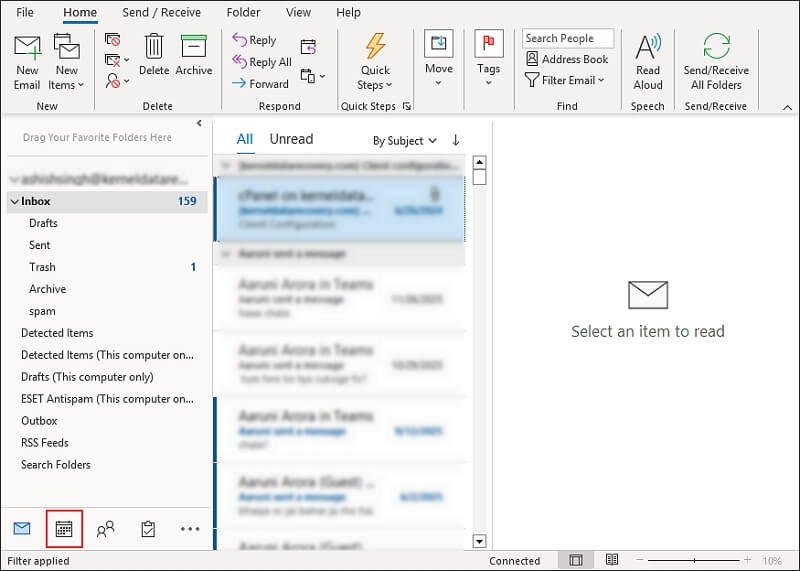
Task: Open the People contacts view icon
Action: (105, 530)
